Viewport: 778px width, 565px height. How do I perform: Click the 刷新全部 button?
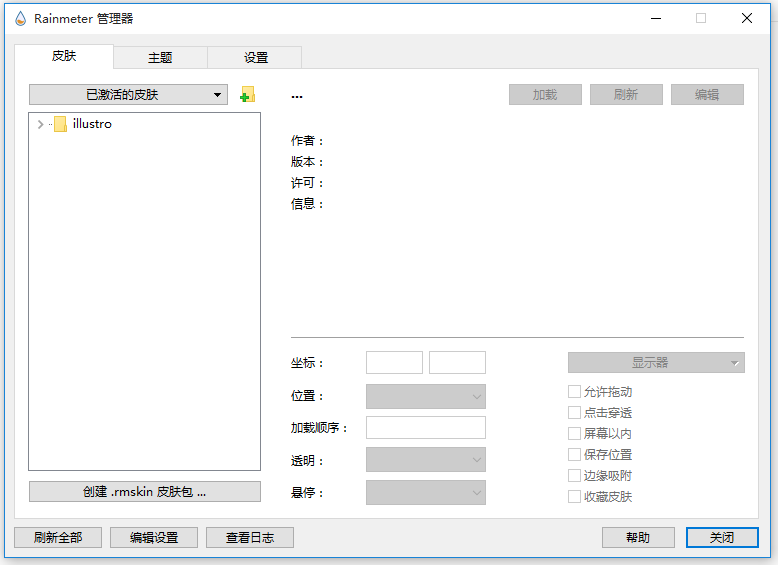(58, 538)
